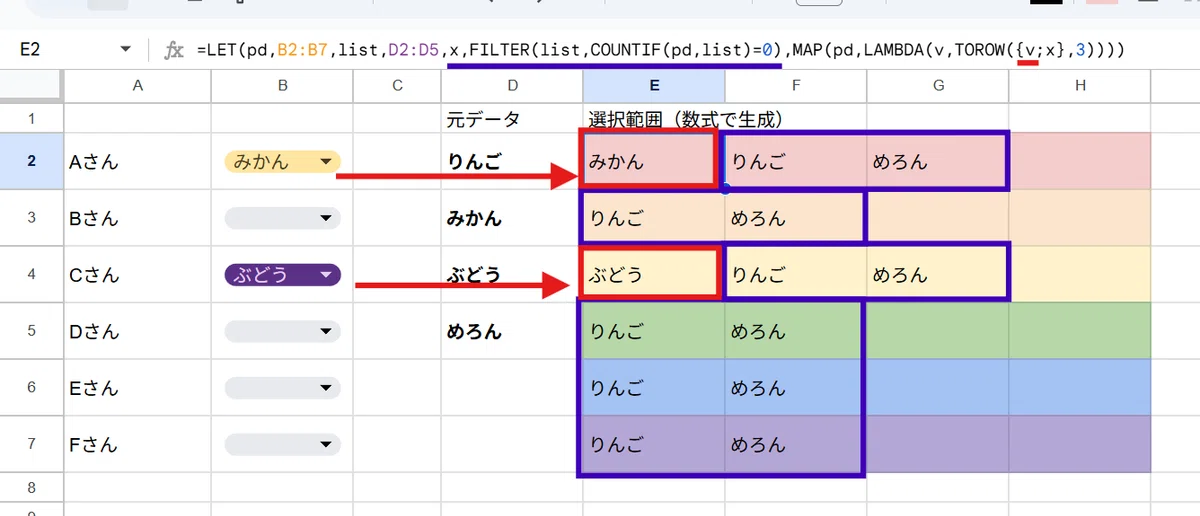Click めろん in blue row 6
The image size is (1200, 516).
[795, 388]
